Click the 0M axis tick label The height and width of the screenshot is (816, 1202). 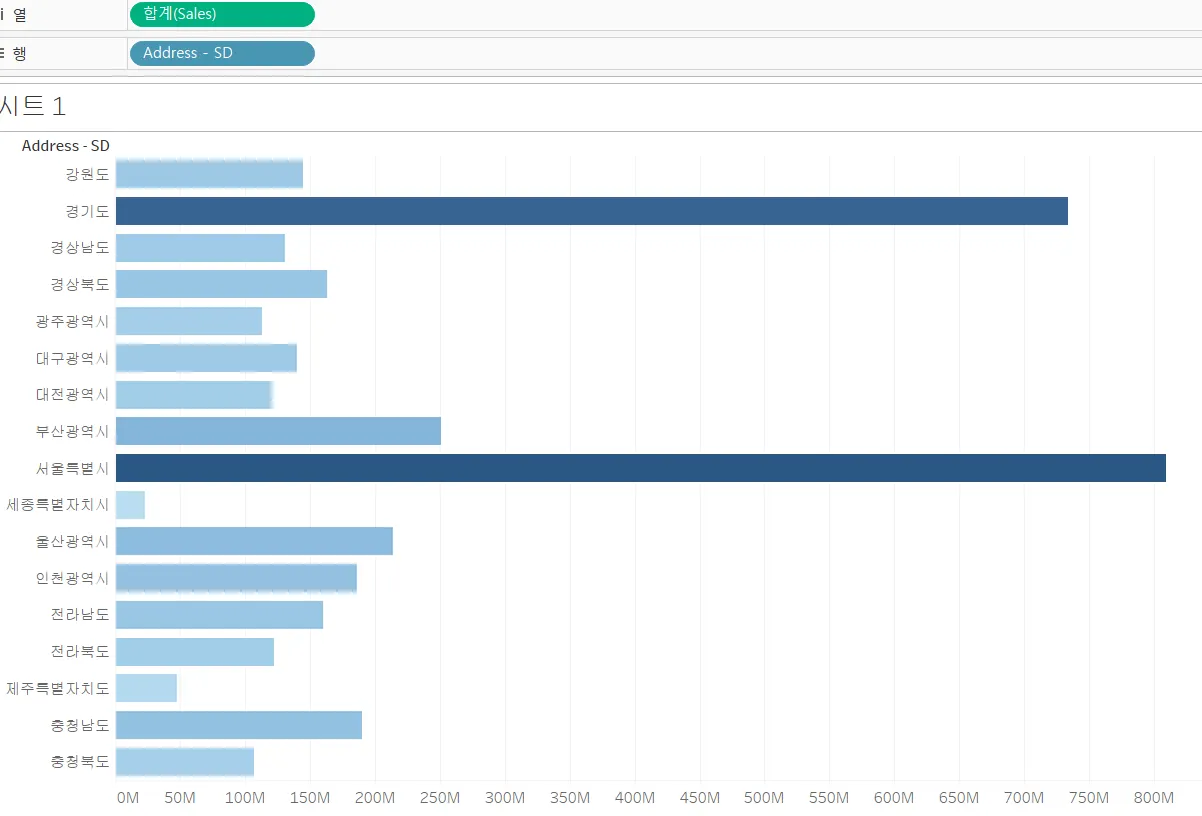click(x=128, y=798)
